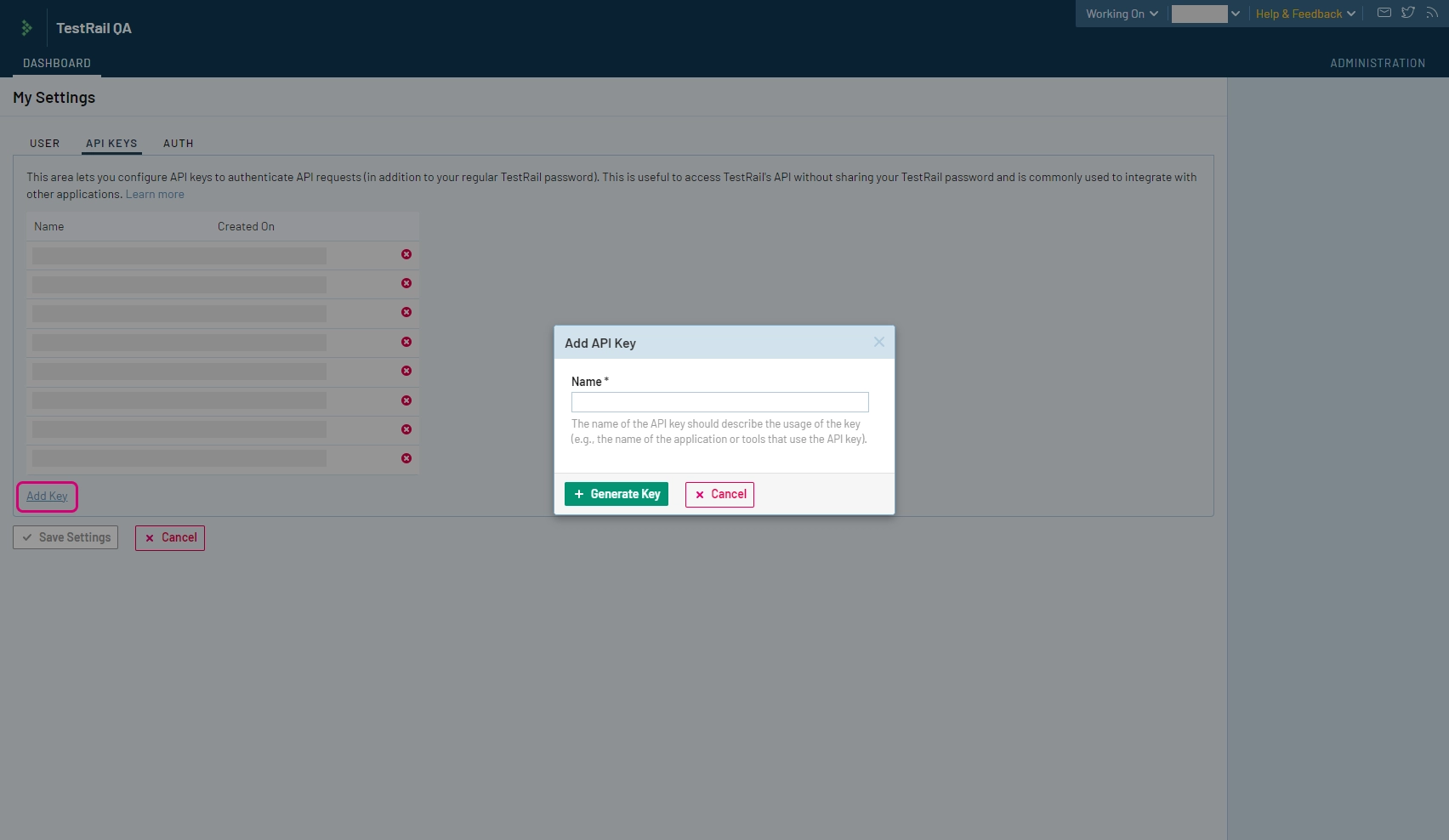1449x840 pixels.
Task: Open the Learn more link
Action: coord(155,195)
